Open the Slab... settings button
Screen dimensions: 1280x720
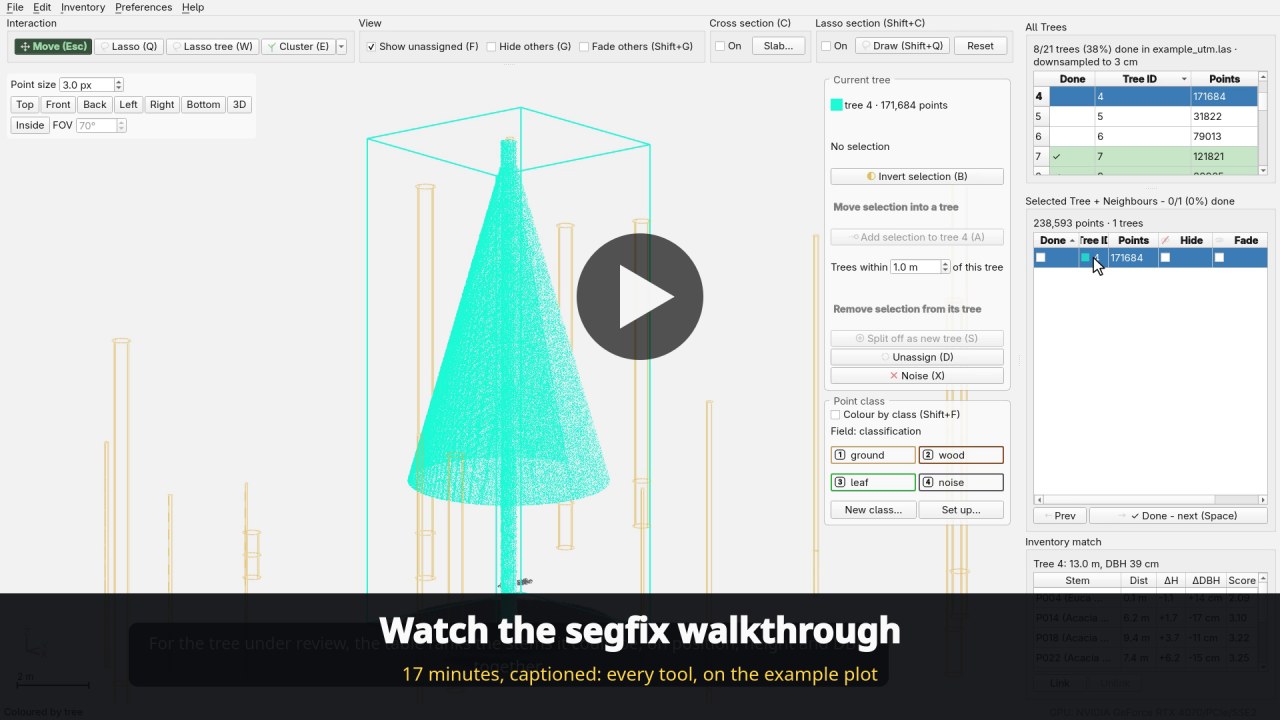click(x=778, y=46)
